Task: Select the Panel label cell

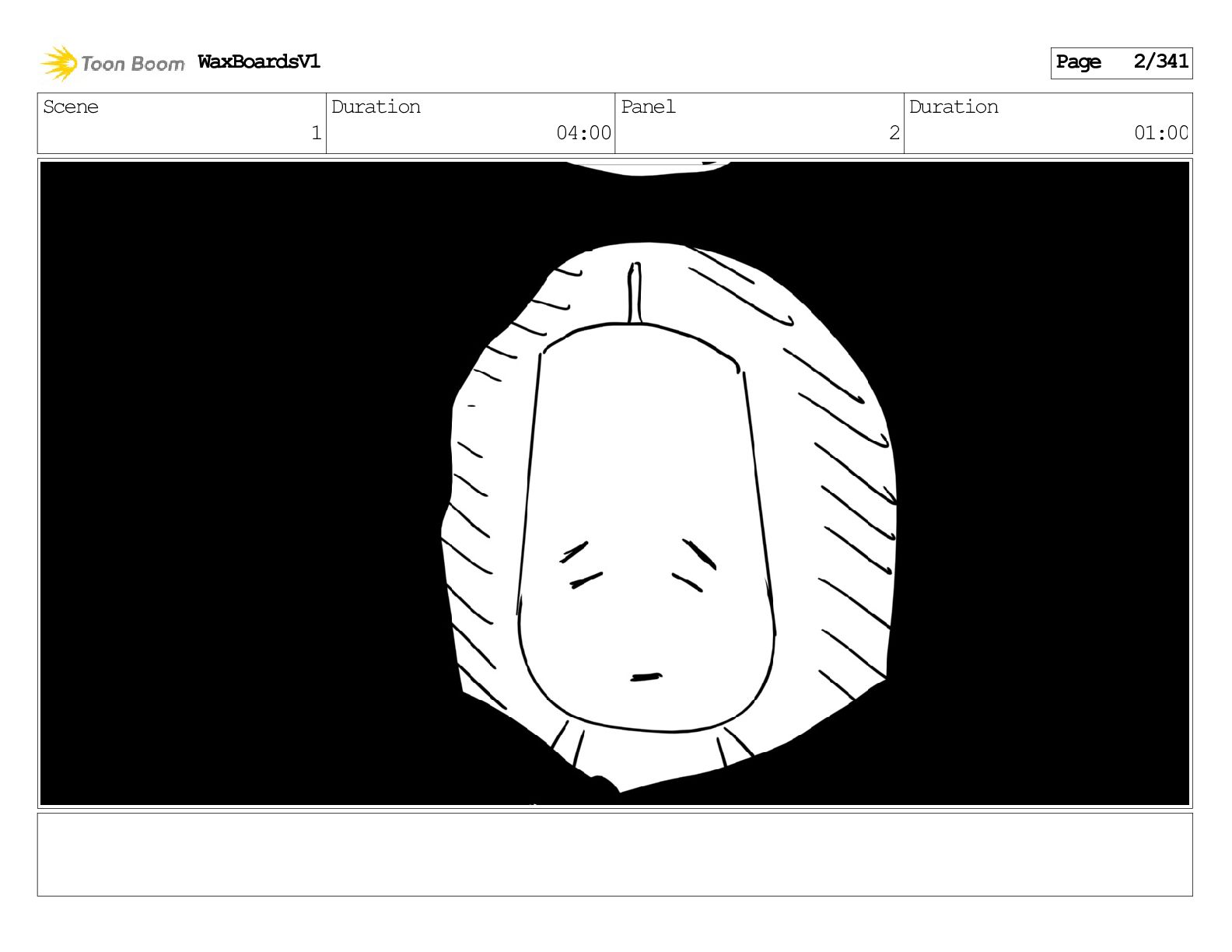Action: pos(759,123)
